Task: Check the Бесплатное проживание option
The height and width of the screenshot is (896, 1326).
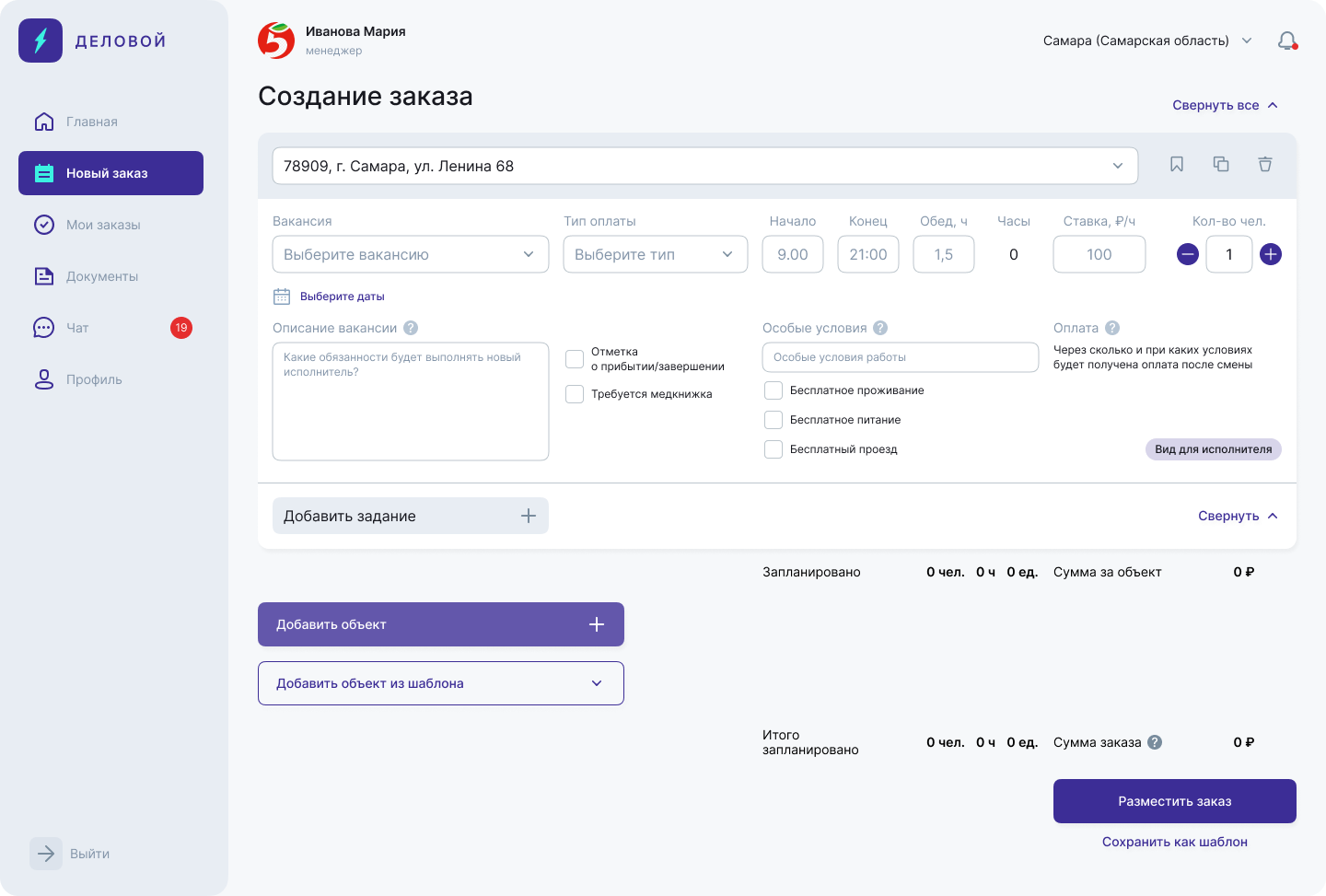Action: click(773, 390)
